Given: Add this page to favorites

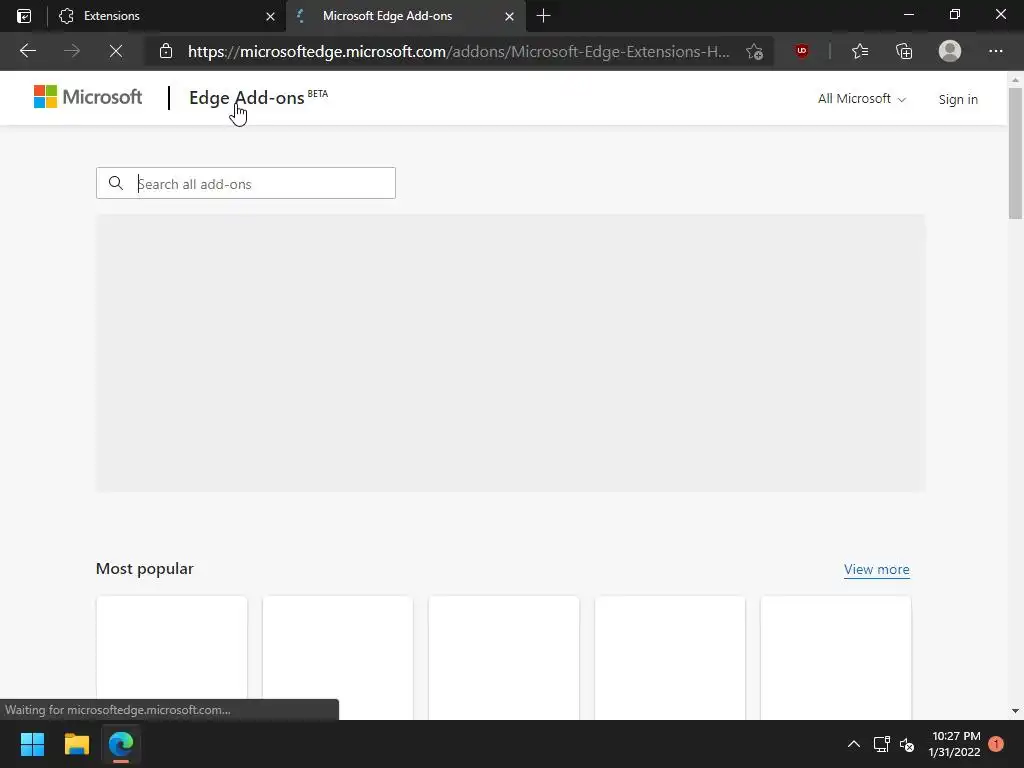Looking at the screenshot, I should tap(754, 52).
